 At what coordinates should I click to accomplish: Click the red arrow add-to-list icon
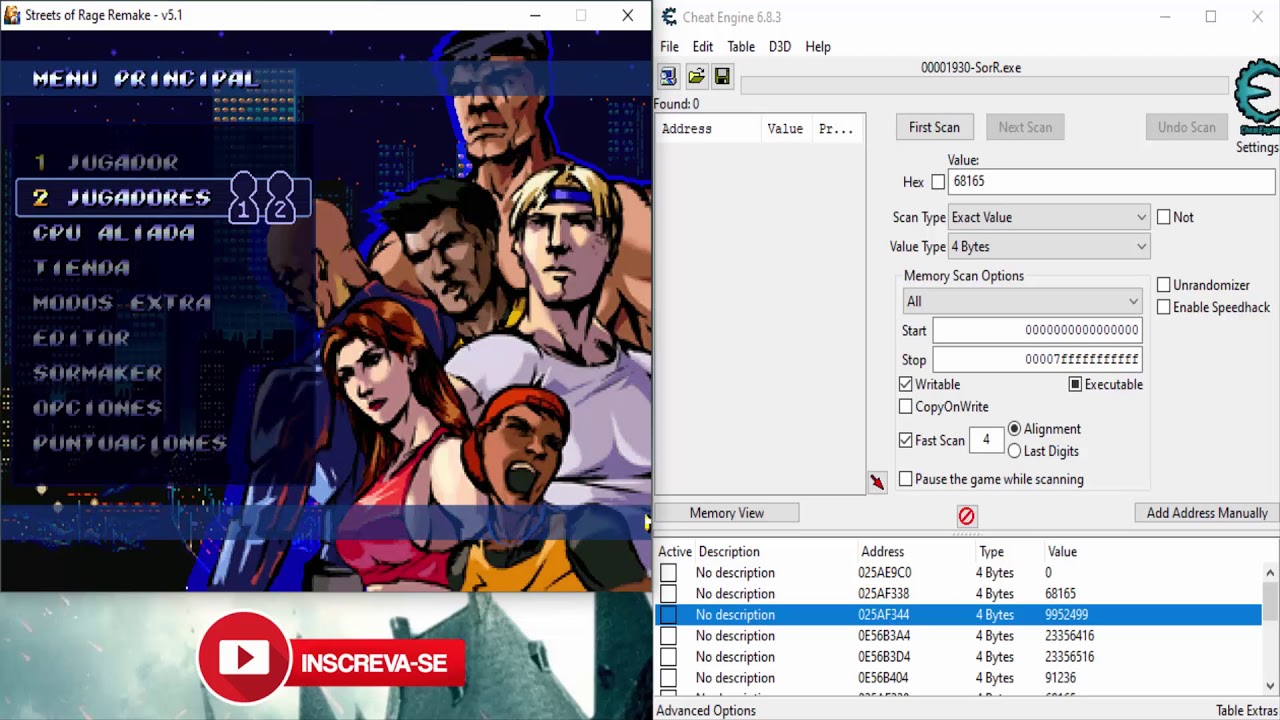(x=877, y=483)
